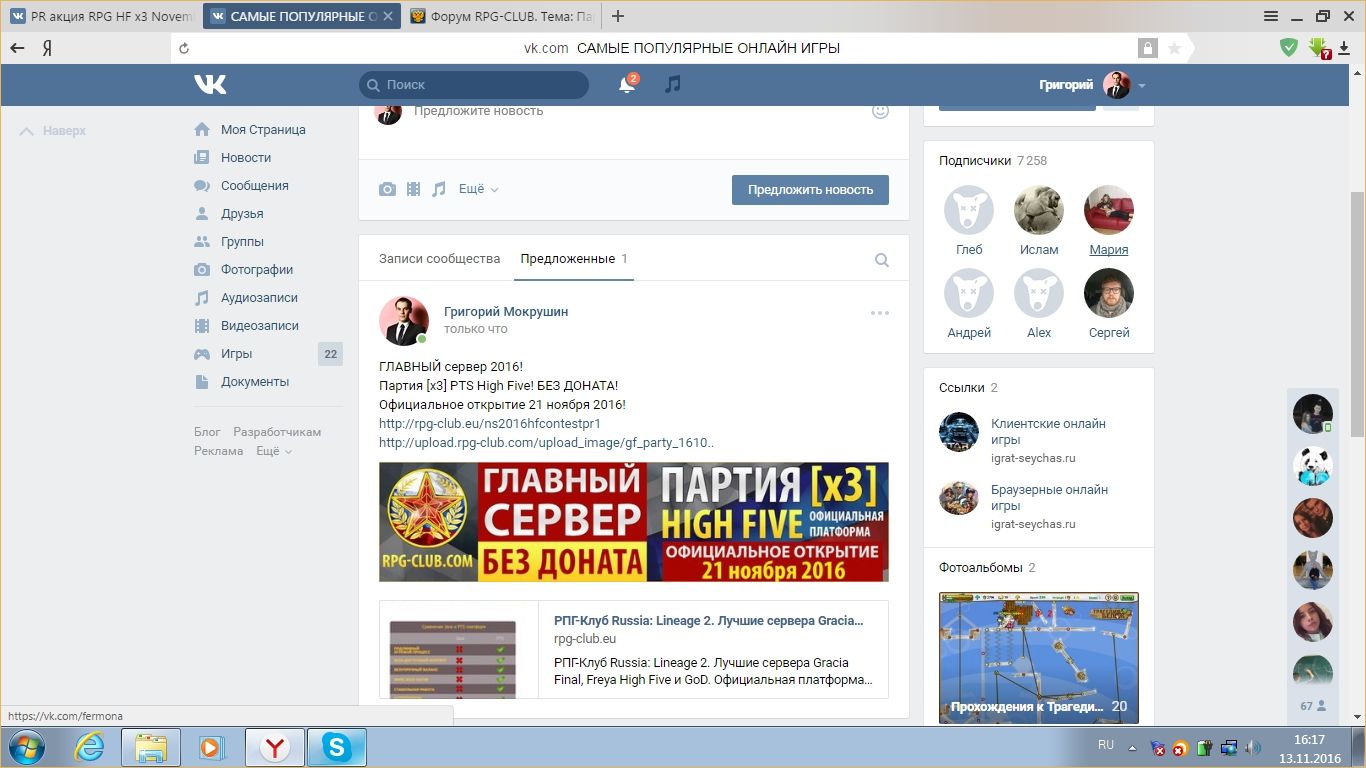This screenshot has width=1366, height=768.
Task: Reload page with refresh icon
Action: (x=183, y=48)
